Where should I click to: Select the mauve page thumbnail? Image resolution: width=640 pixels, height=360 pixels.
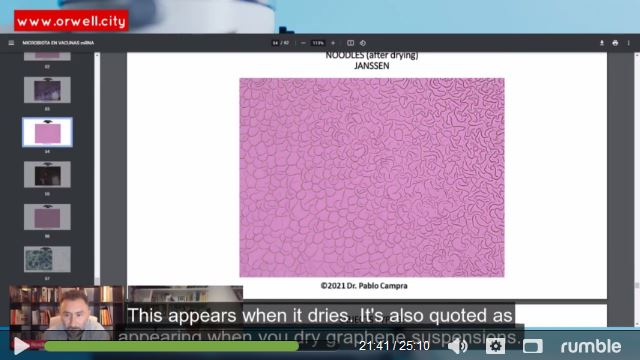[47, 217]
